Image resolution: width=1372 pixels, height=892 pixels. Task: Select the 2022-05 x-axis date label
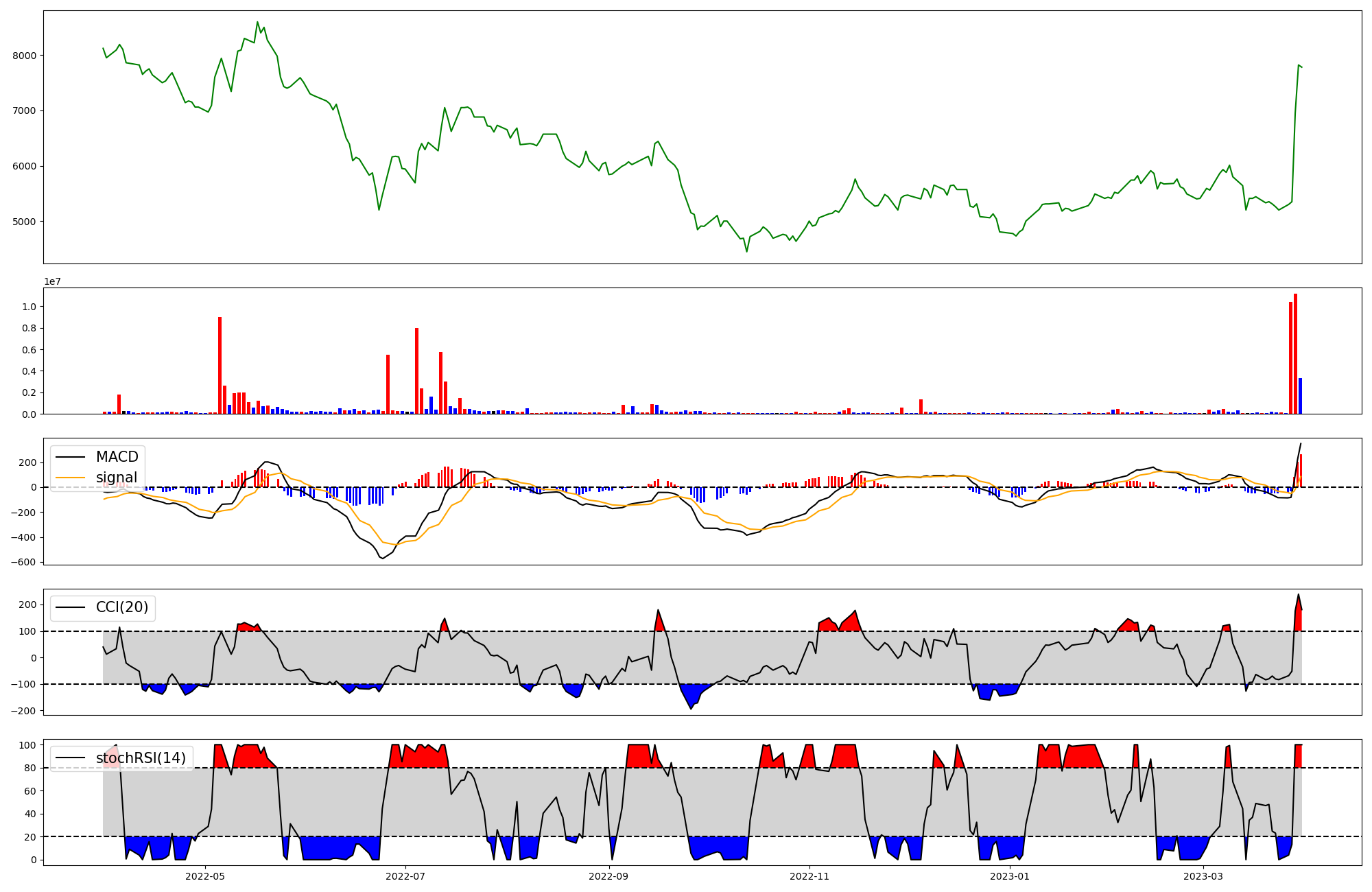204,876
